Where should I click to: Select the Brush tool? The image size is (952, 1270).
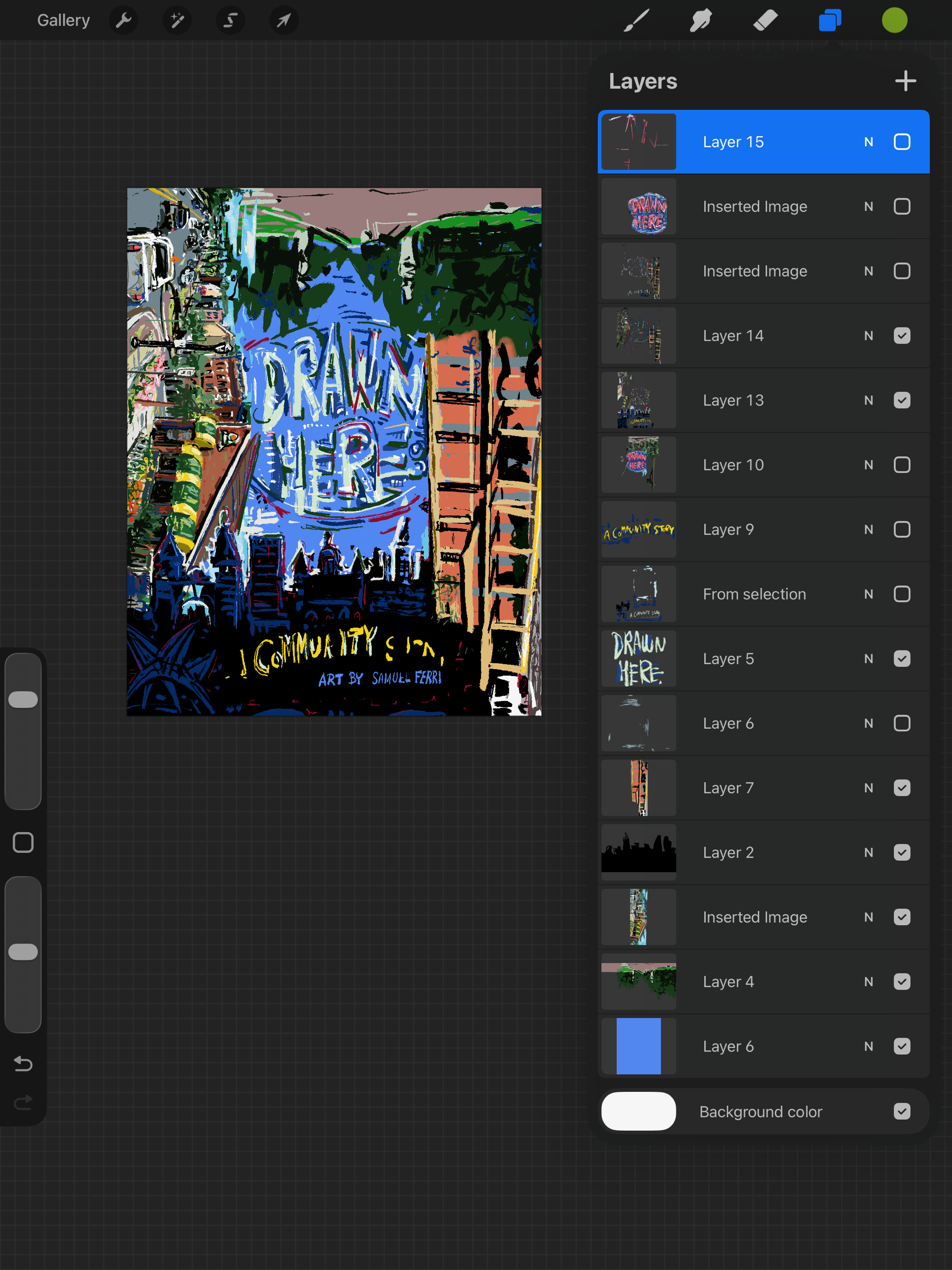636,21
